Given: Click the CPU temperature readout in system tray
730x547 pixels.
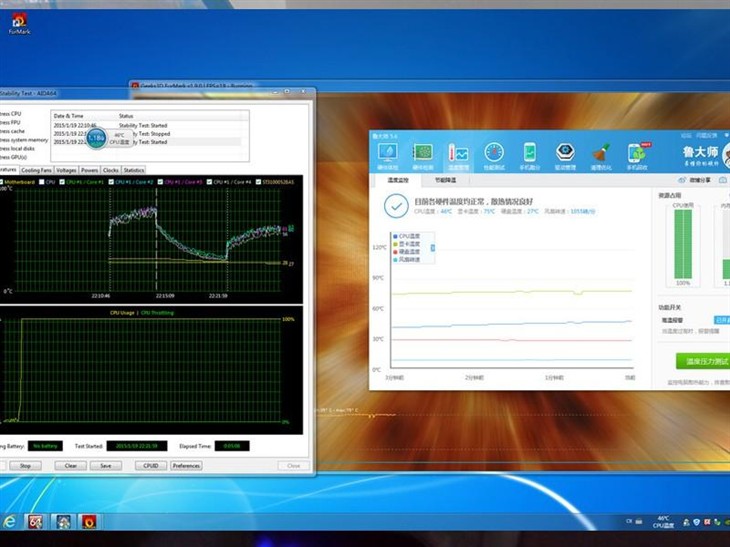Looking at the screenshot, I should coord(663,522).
